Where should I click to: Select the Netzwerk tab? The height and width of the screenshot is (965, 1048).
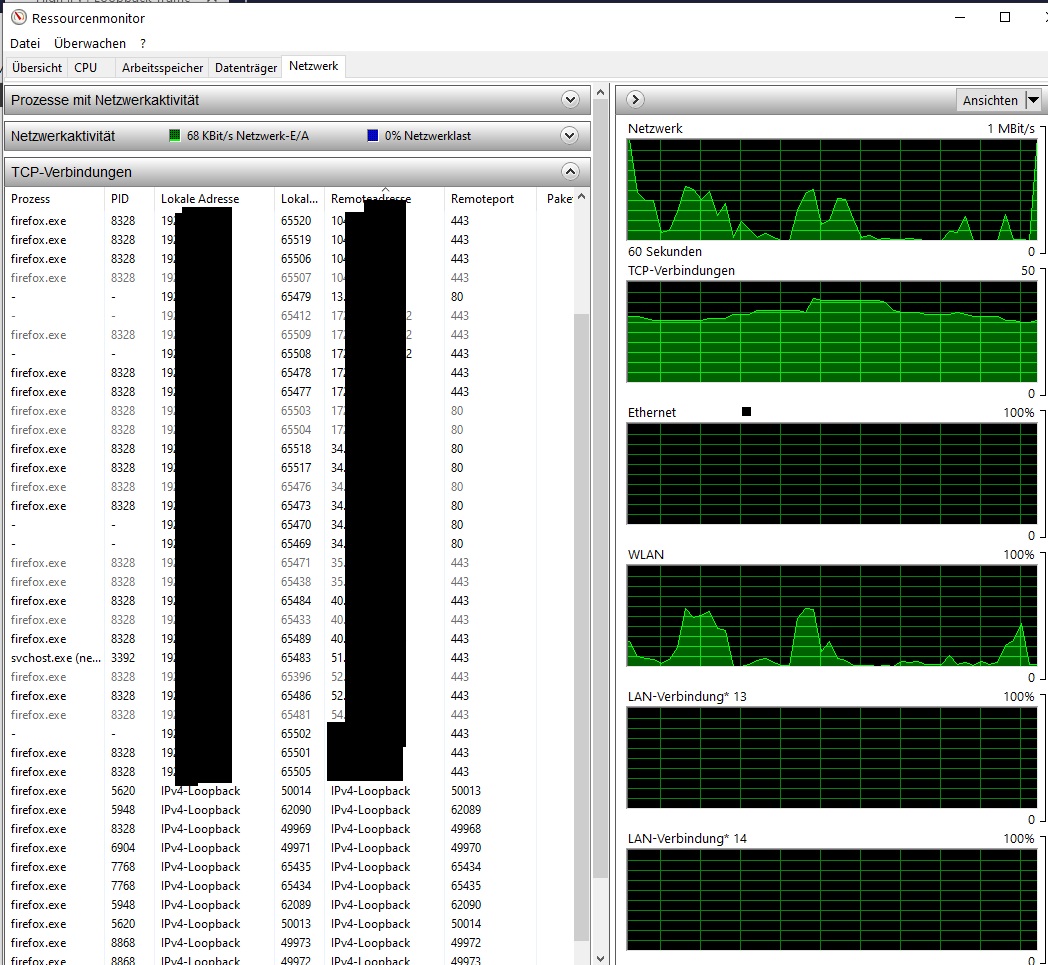click(x=313, y=66)
